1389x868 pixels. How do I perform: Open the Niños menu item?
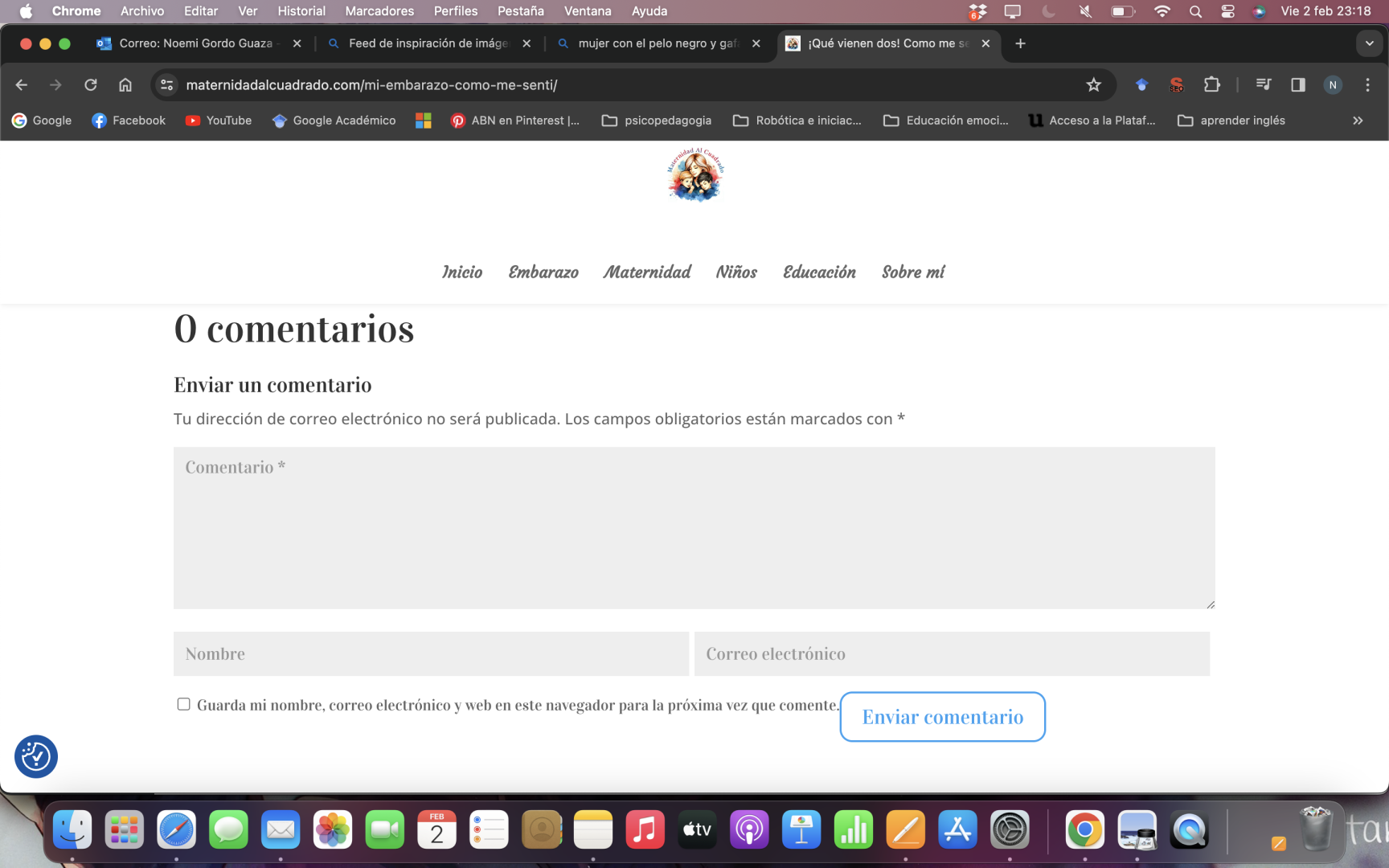tap(736, 272)
